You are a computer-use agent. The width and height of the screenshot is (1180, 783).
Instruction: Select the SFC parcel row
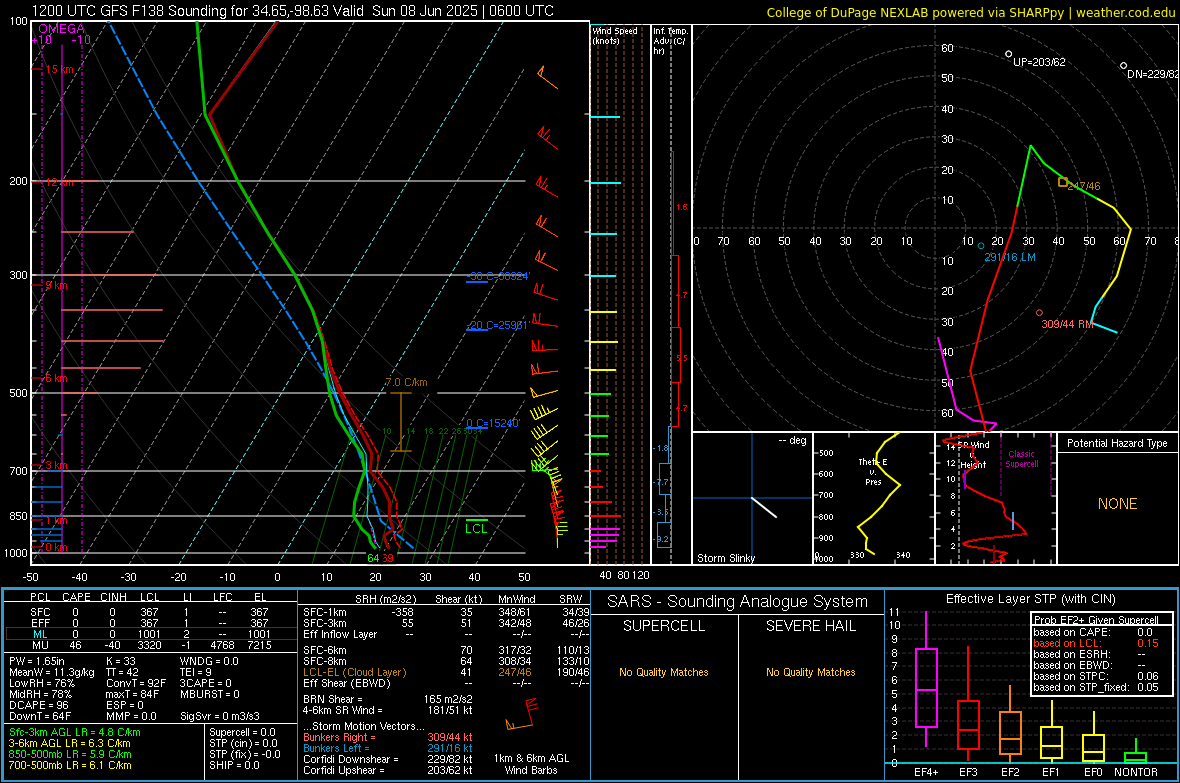click(151, 612)
